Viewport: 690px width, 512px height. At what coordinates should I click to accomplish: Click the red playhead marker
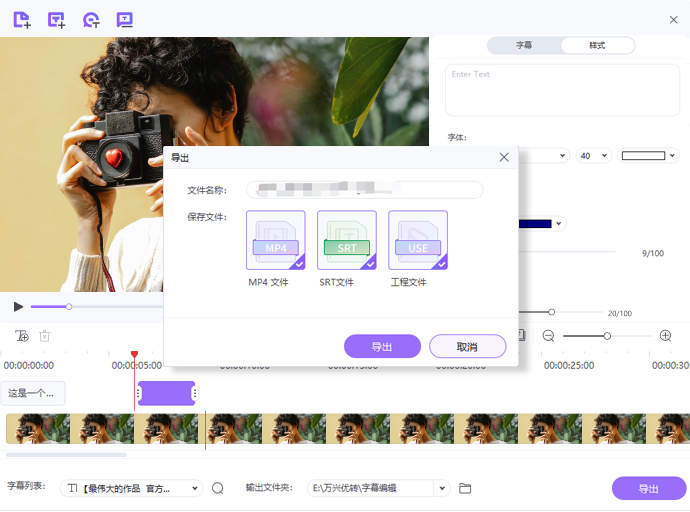tap(135, 354)
